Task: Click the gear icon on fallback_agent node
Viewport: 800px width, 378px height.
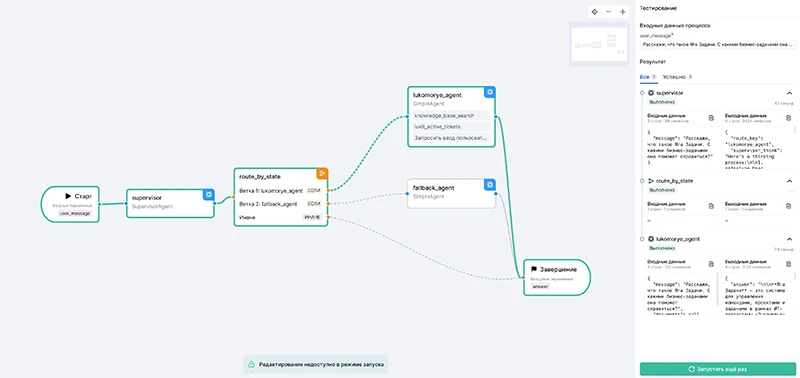Action: click(490, 184)
